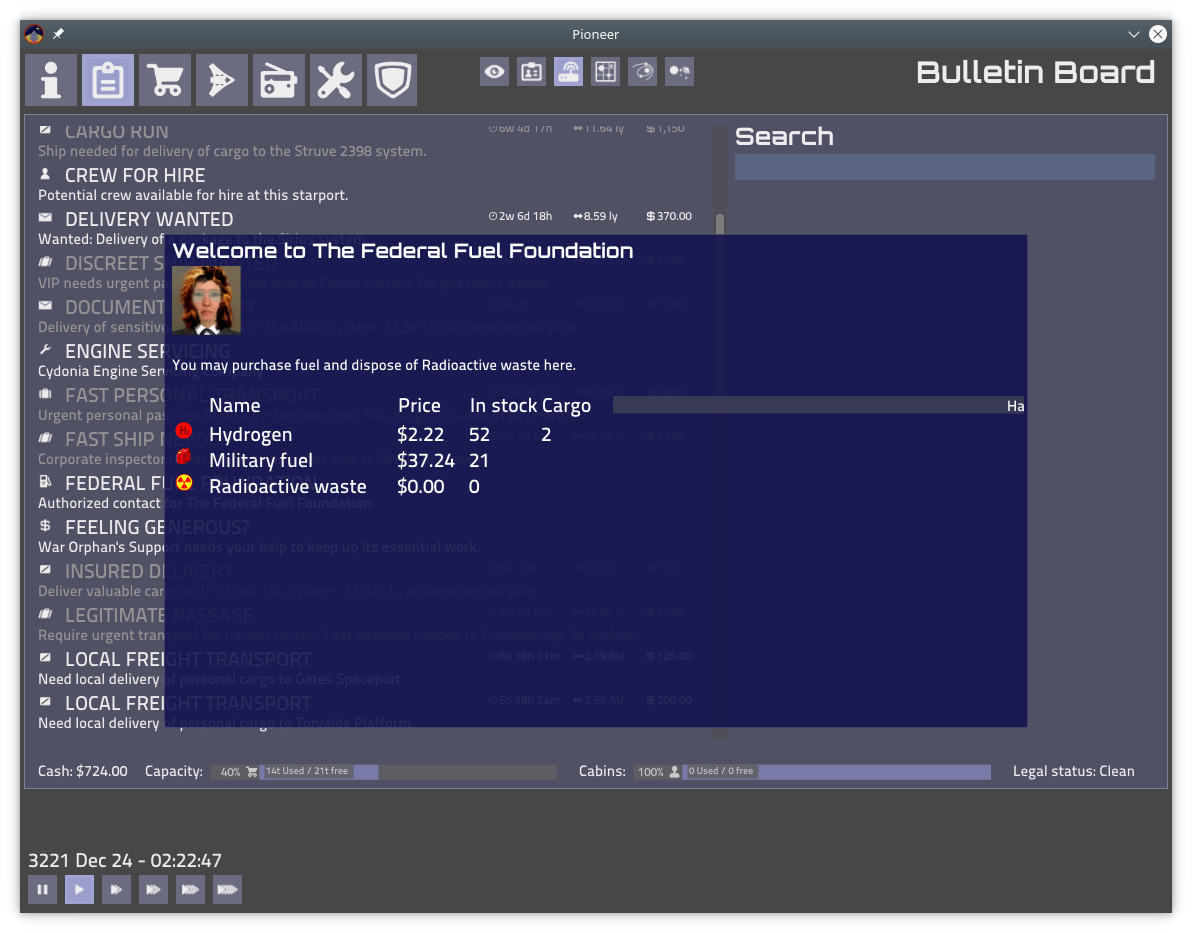
Task: Click the bulletin list scrollbar thumb
Action: click(x=720, y=224)
